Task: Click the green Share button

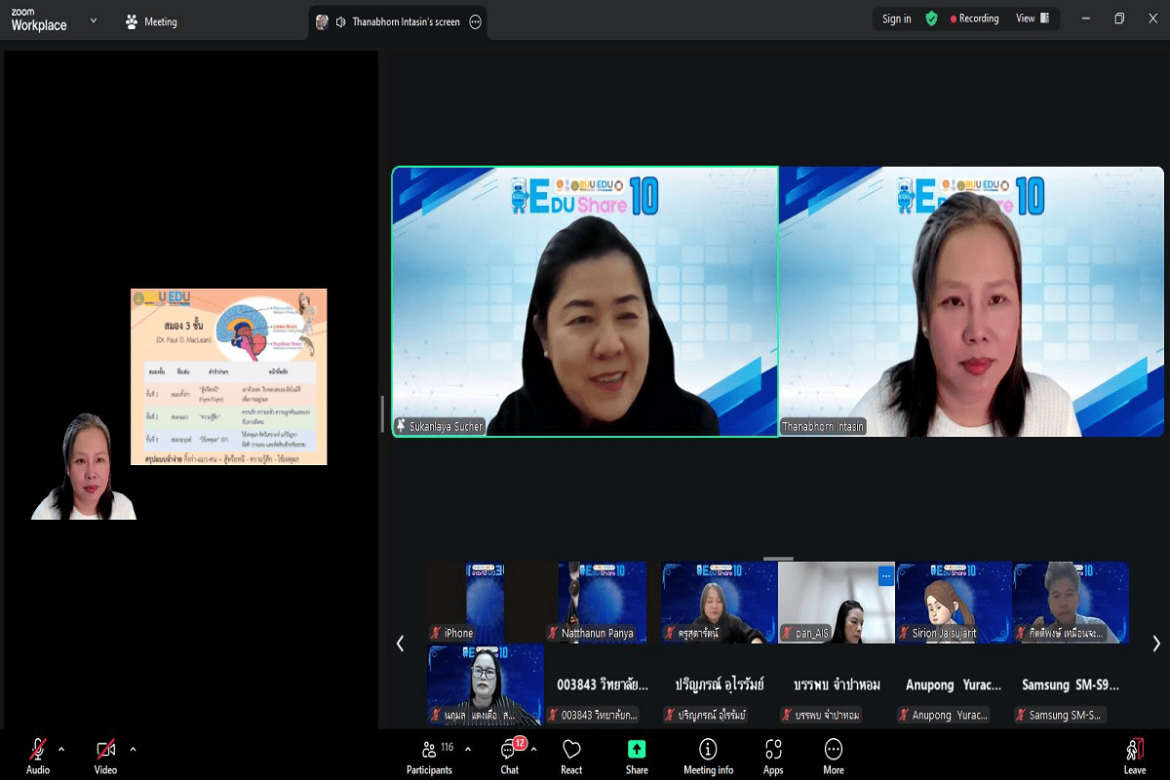Action: (x=636, y=755)
